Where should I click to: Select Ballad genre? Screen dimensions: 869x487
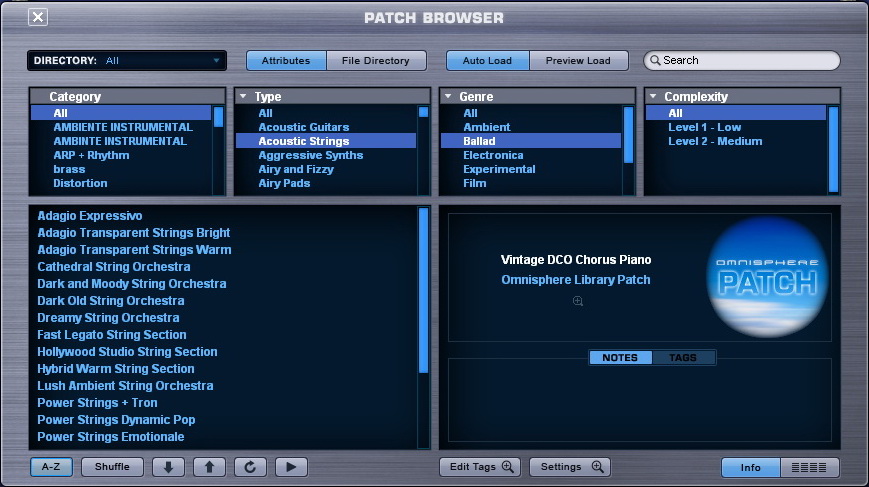(x=531, y=141)
